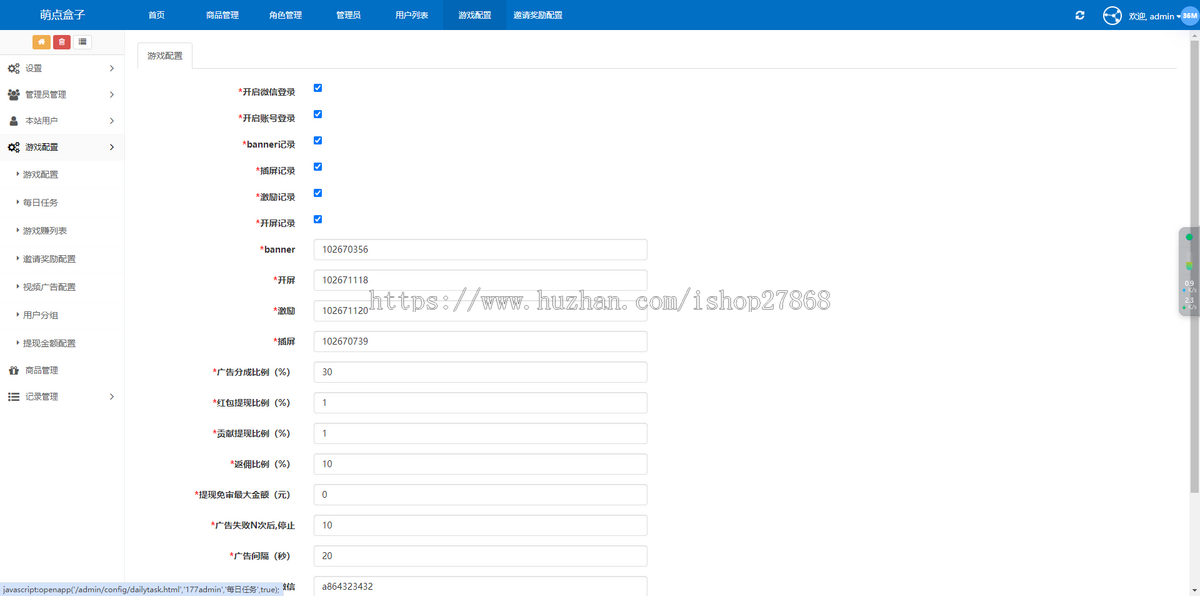
Task: Click the 广告间隔 (秒) input field
Action: pos(480,556)
